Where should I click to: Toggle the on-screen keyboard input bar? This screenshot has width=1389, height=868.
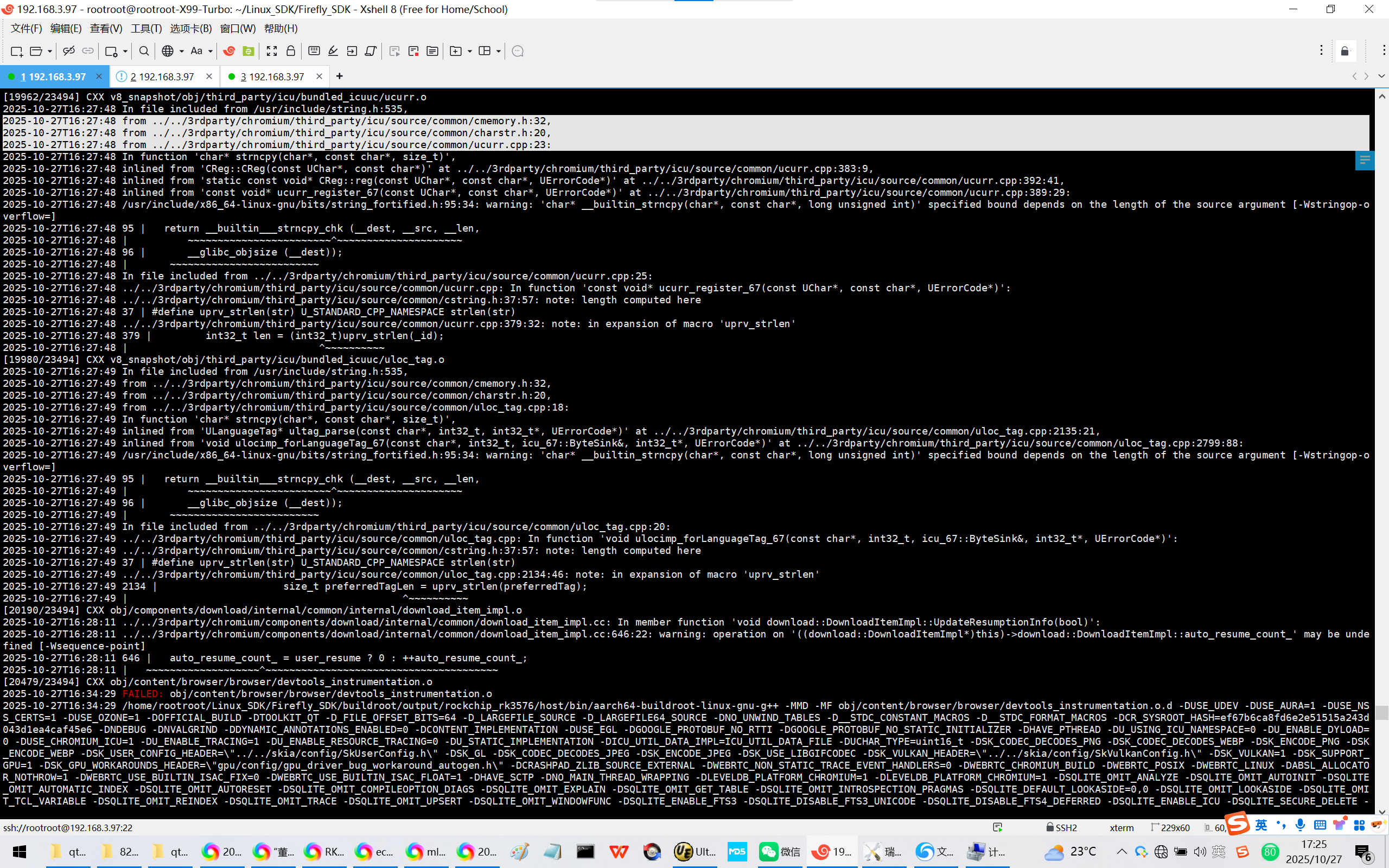(314, 51)
